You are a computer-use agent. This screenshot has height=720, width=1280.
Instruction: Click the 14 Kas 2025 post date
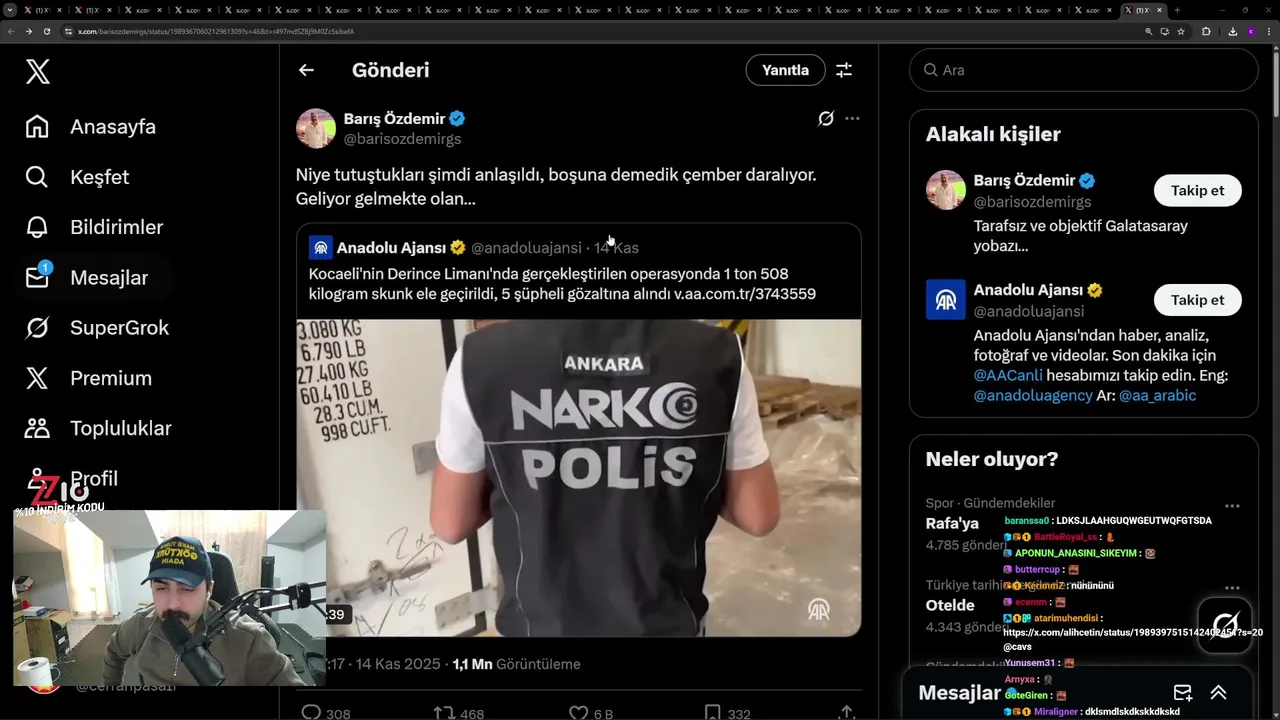click(x=400, y=664)
